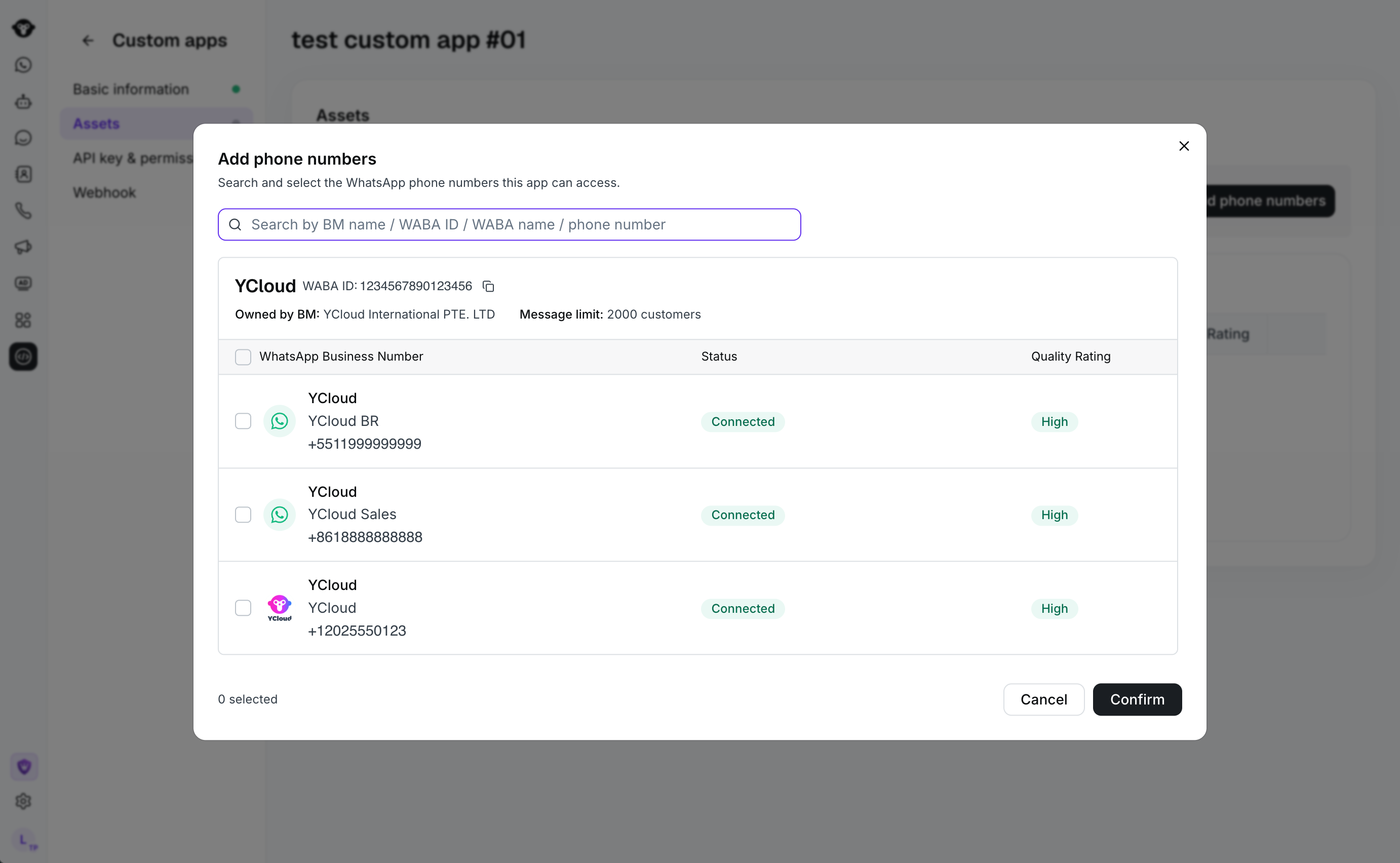The width and height of the screenshot is (1400, 863).
Task: Open the contacts book icon in sidebar
Action: click(x=23, y=174)
